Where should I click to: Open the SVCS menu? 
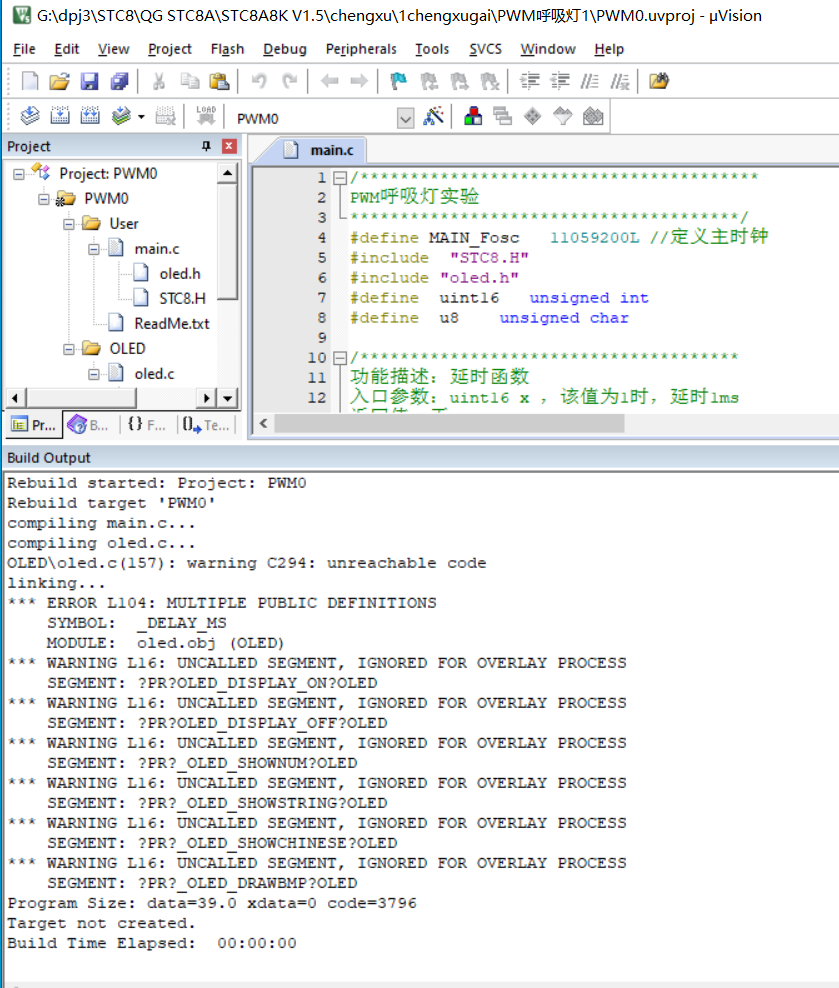point(485,49)
